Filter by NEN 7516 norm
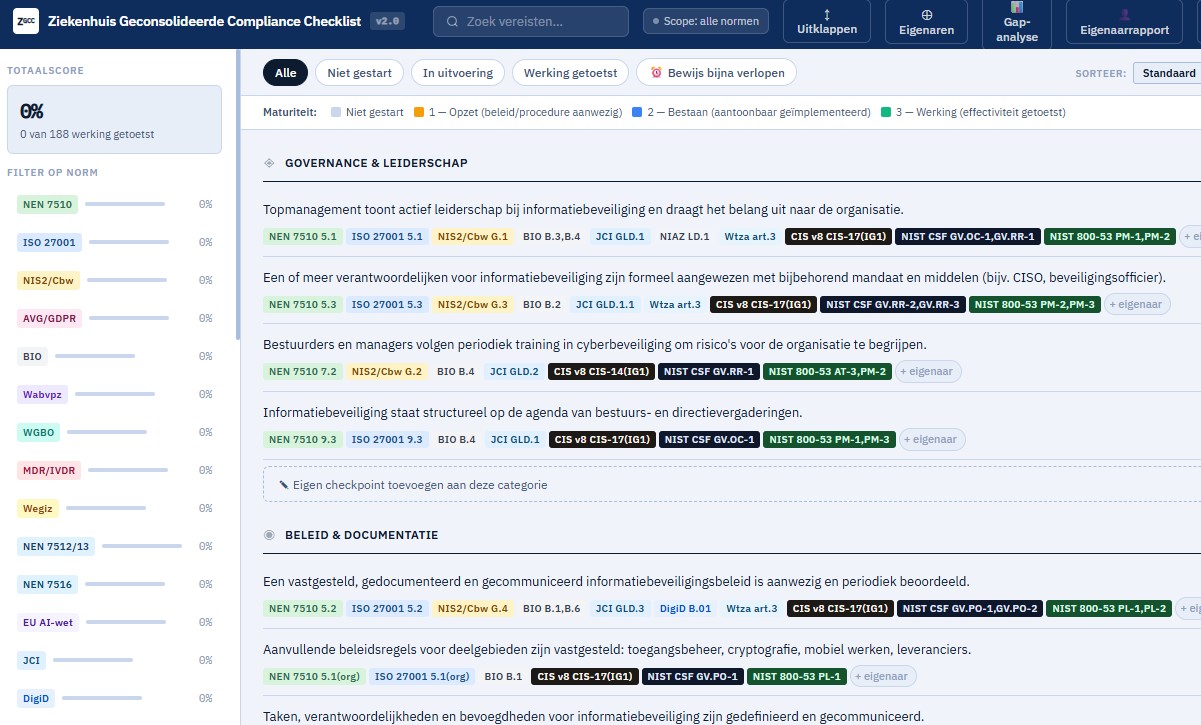This screenshot has height=725, width=1201. click(x=47, y=584)
